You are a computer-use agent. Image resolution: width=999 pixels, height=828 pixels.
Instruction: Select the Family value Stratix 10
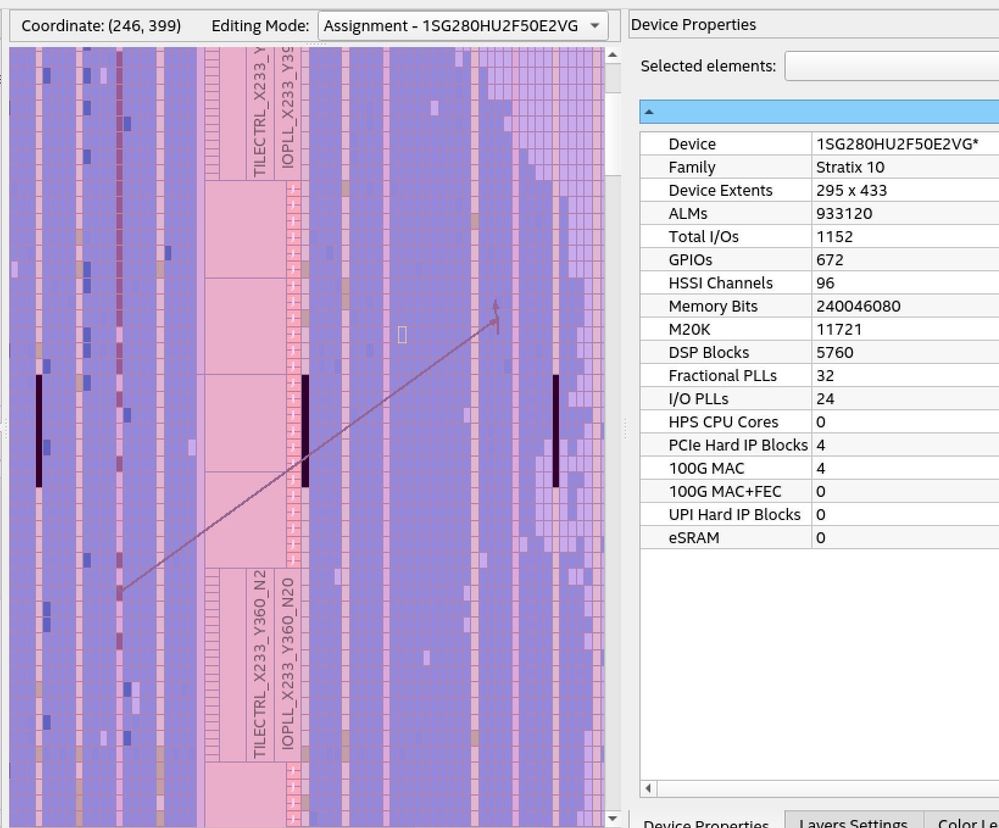point(850,168)
